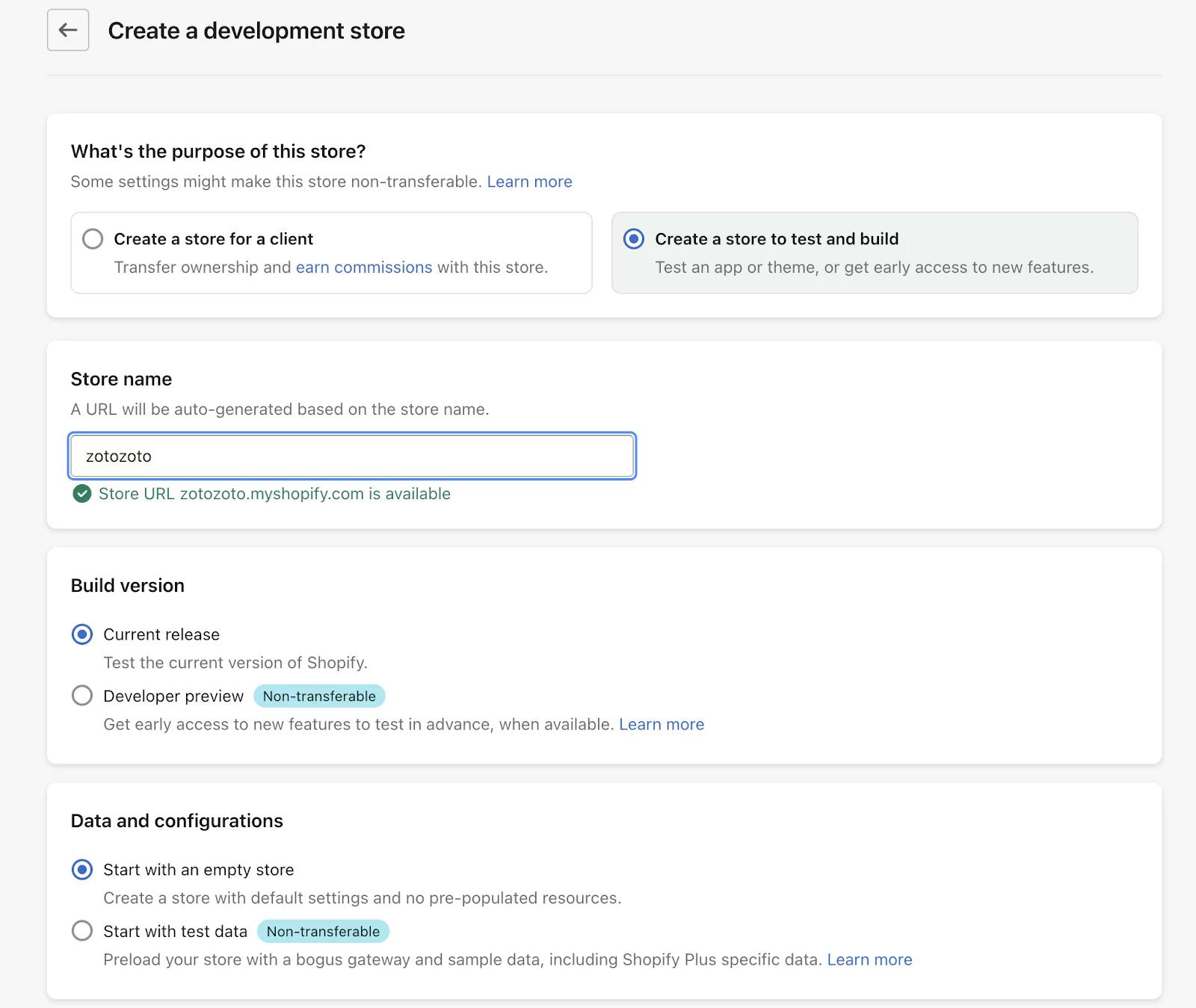Click the back arrow button
Screen dimensions: 1196x1008
point(68,30)
